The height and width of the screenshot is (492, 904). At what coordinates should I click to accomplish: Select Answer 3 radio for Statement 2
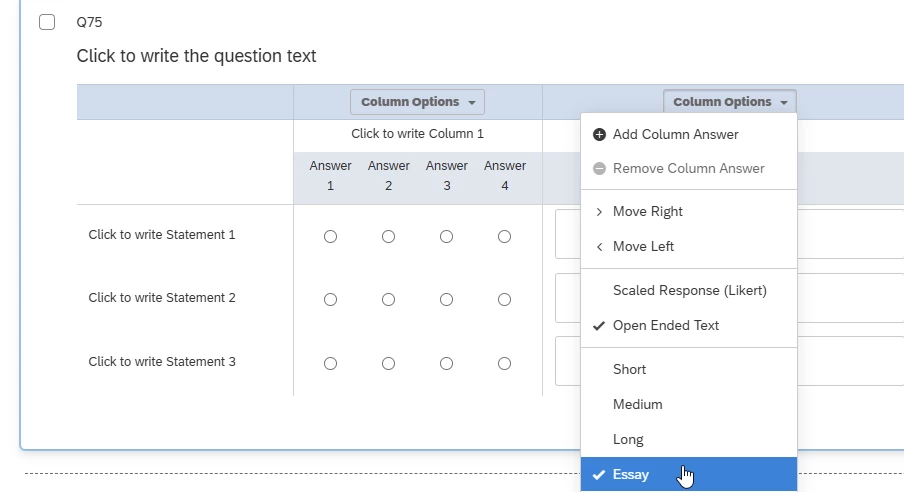coord(446,299)
